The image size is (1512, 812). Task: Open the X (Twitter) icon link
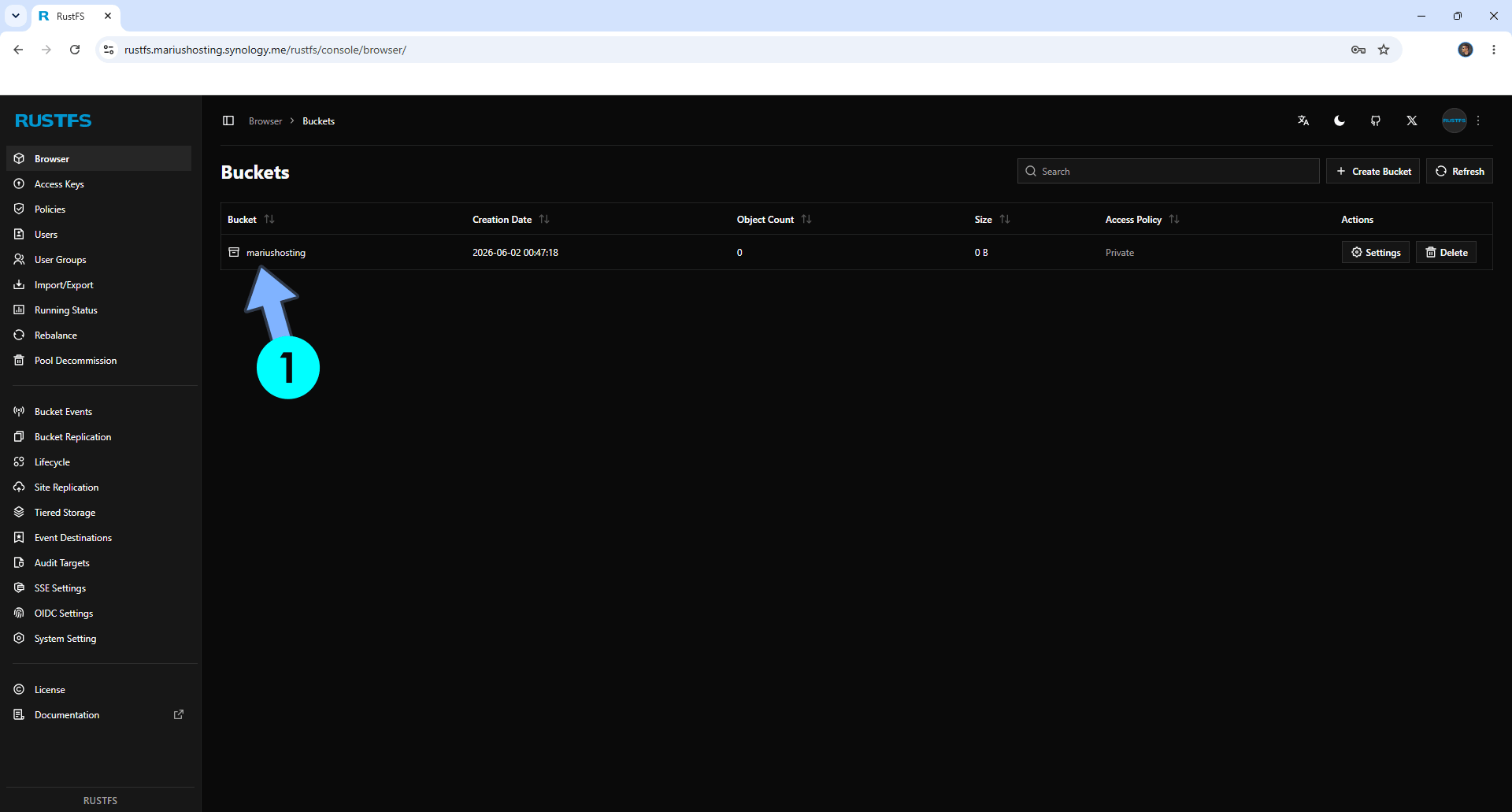1412,121
